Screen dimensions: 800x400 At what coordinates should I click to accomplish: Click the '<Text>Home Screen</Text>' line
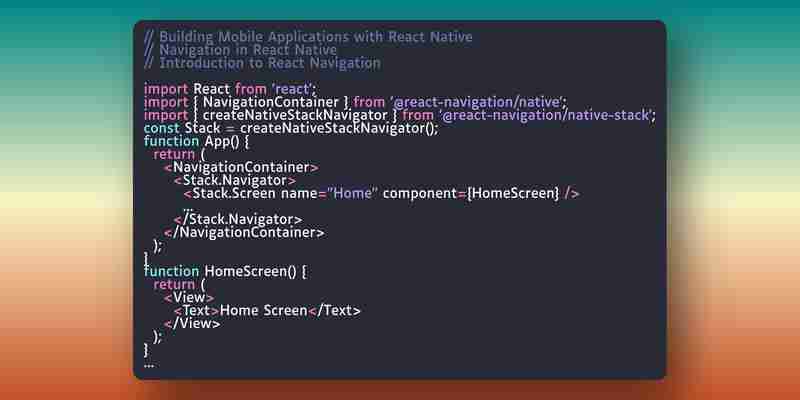point(267,311)
